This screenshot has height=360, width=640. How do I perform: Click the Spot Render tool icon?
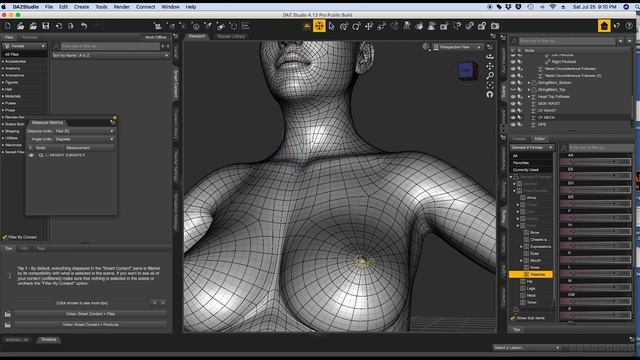click(x=444, y=26)
